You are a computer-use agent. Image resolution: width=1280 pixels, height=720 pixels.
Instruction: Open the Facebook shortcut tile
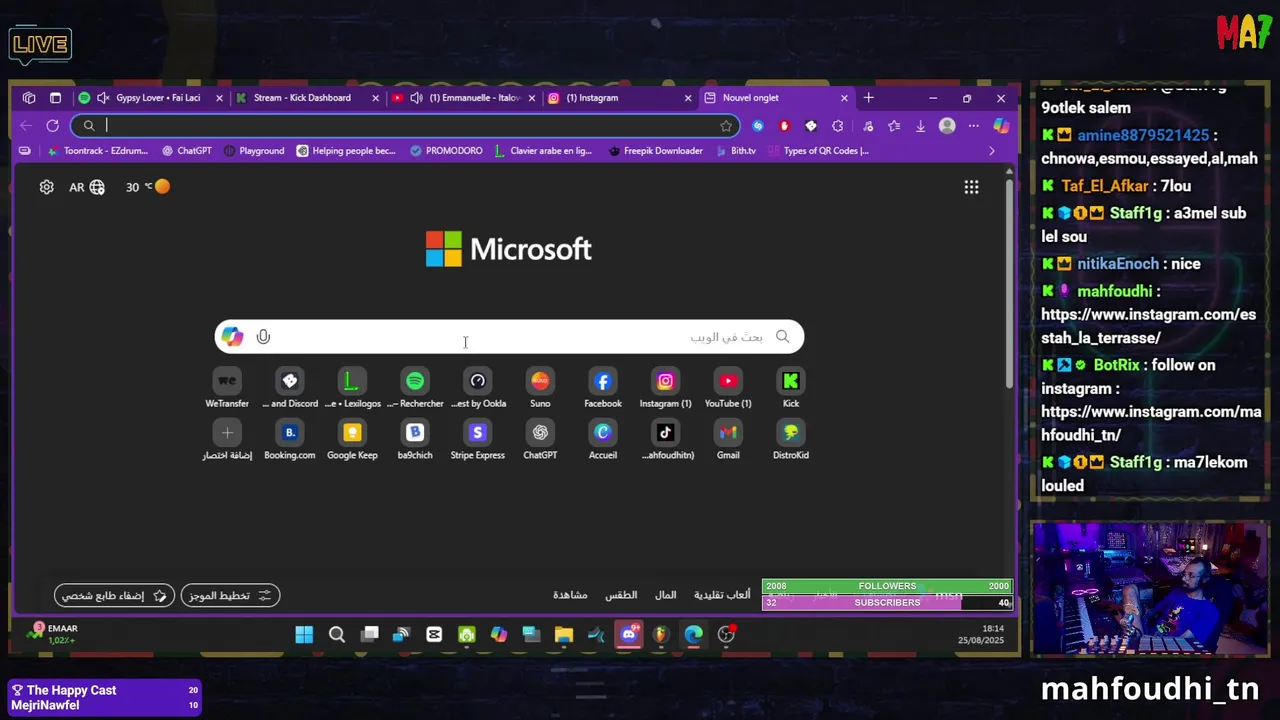pyautogui.click(x=603, y=388)
